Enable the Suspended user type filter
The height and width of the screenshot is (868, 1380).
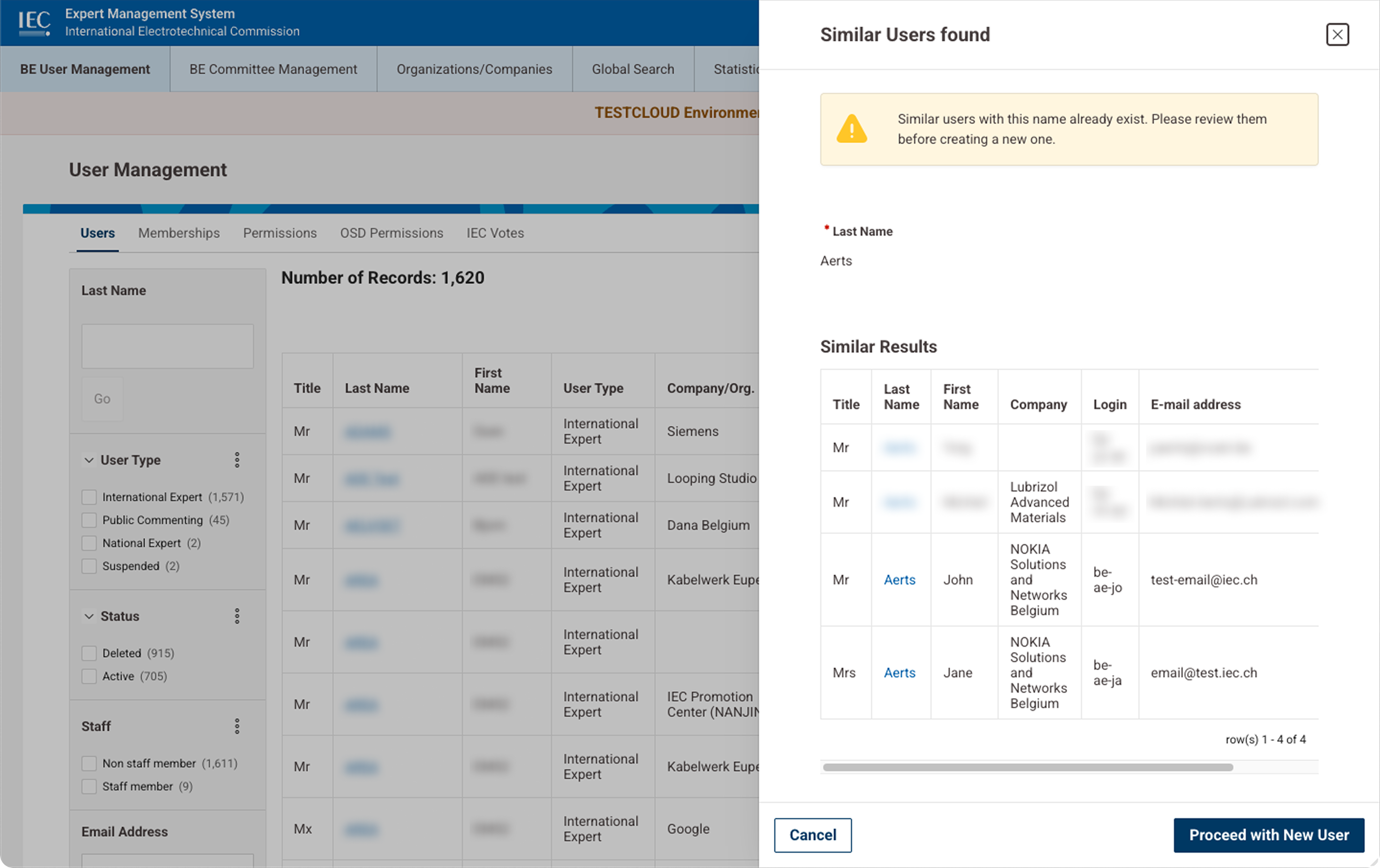[x=89, y=565]
